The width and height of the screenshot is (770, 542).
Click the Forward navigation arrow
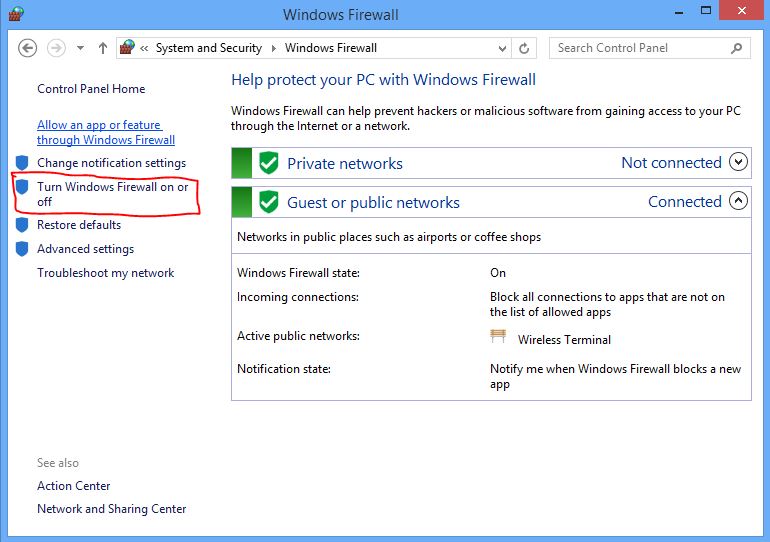56,48
